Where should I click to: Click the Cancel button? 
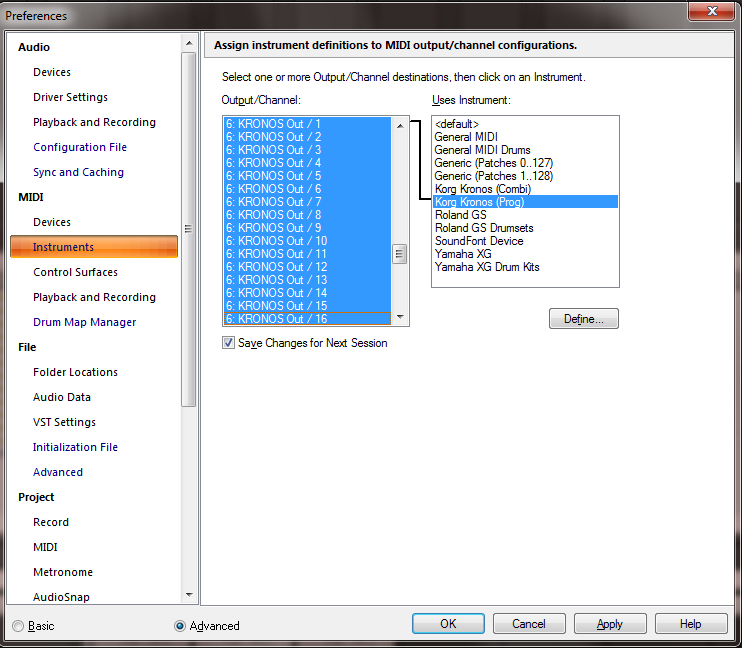(529, 624)
